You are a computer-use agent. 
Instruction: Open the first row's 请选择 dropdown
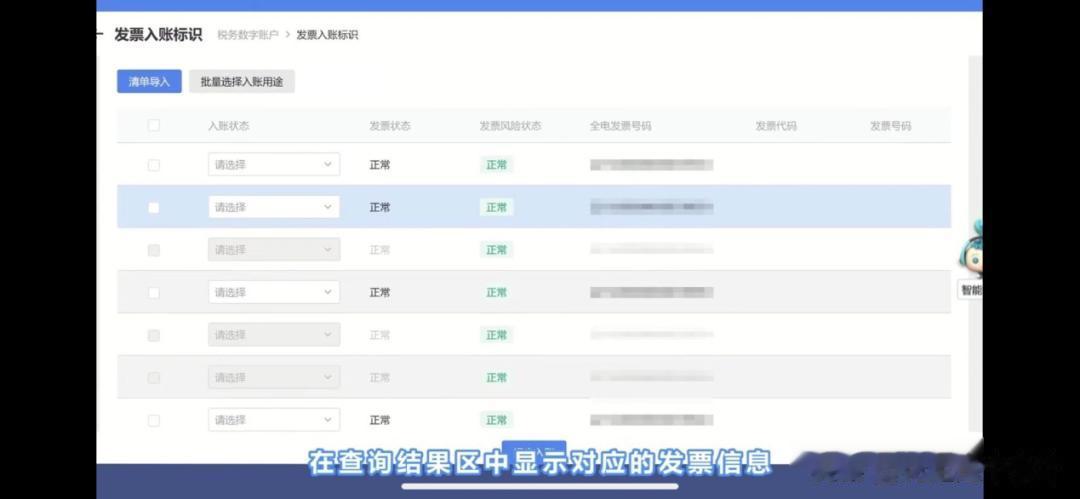274,165
